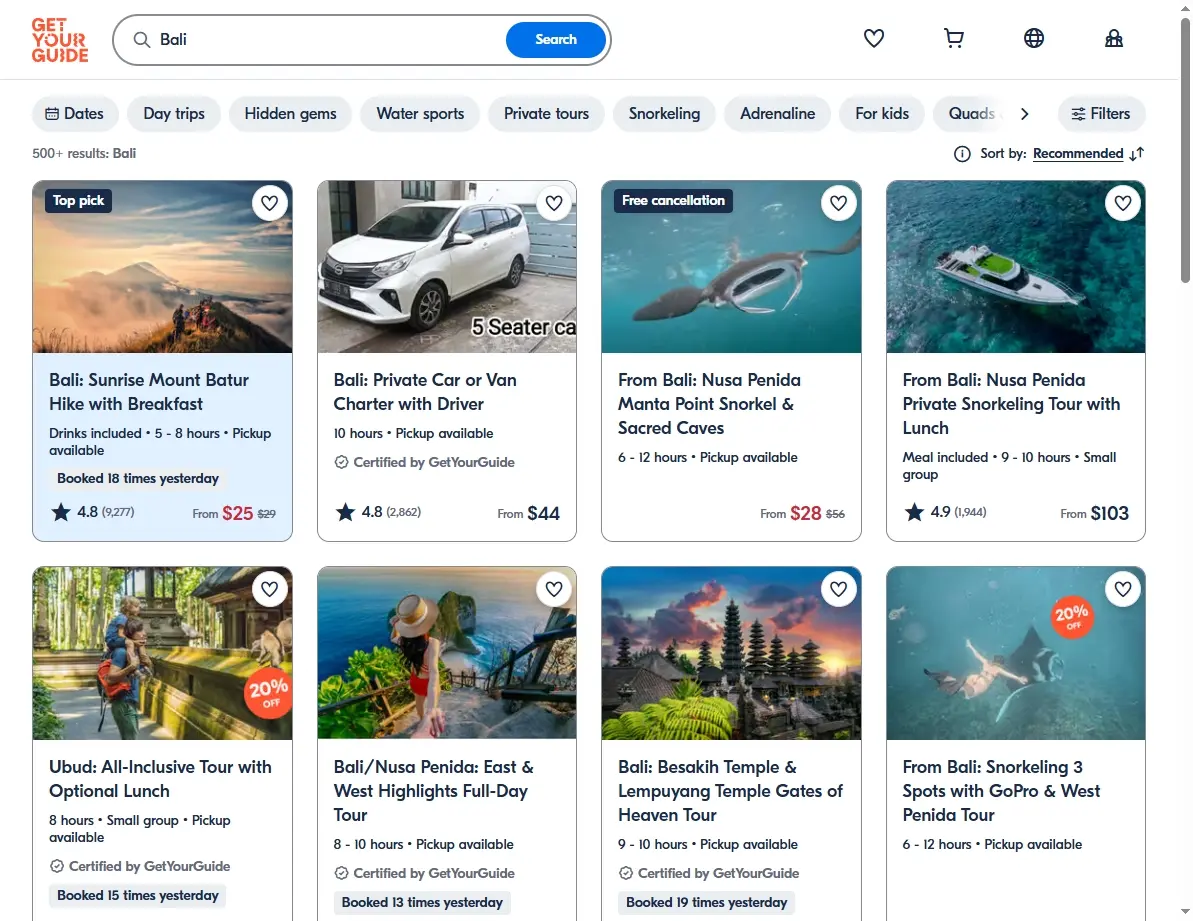Image resolution: width=1193 pixels, height=921 pixels.
Task: Click the 500+ results: Bali text
Action: (x=84, y=154)
